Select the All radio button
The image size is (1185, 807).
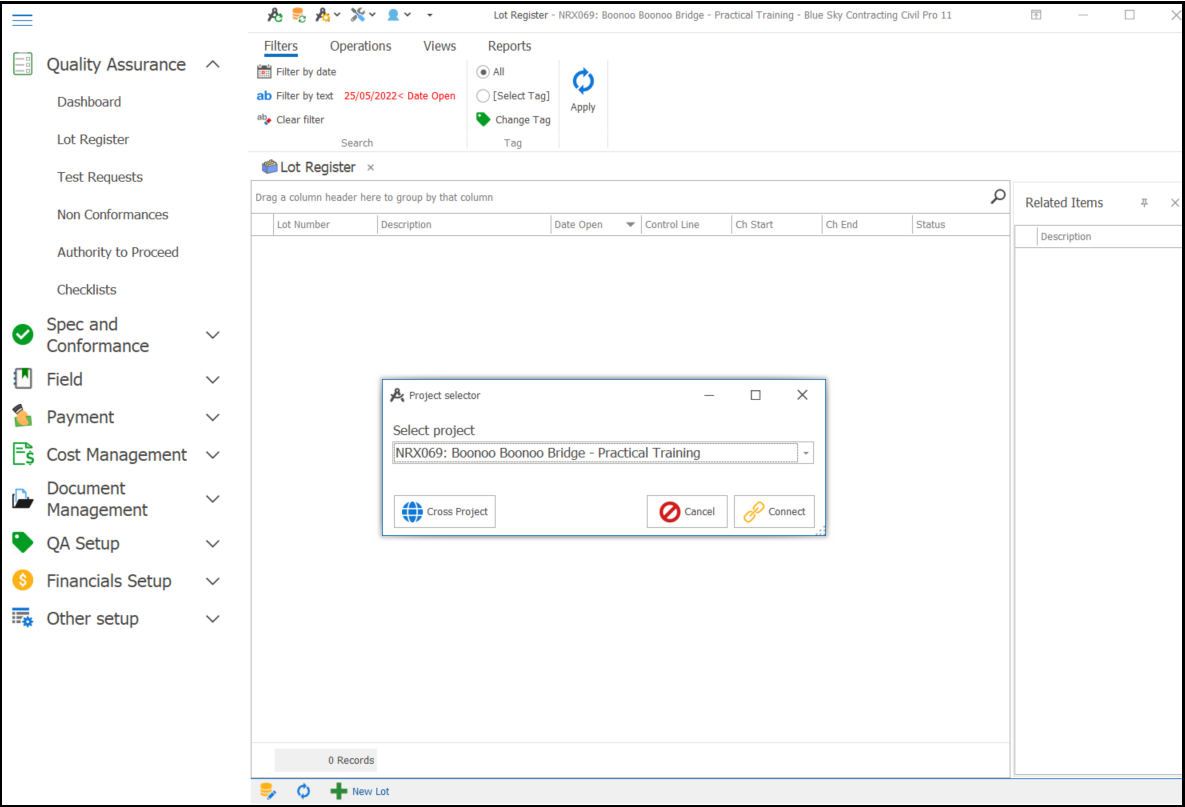[483, 72]
